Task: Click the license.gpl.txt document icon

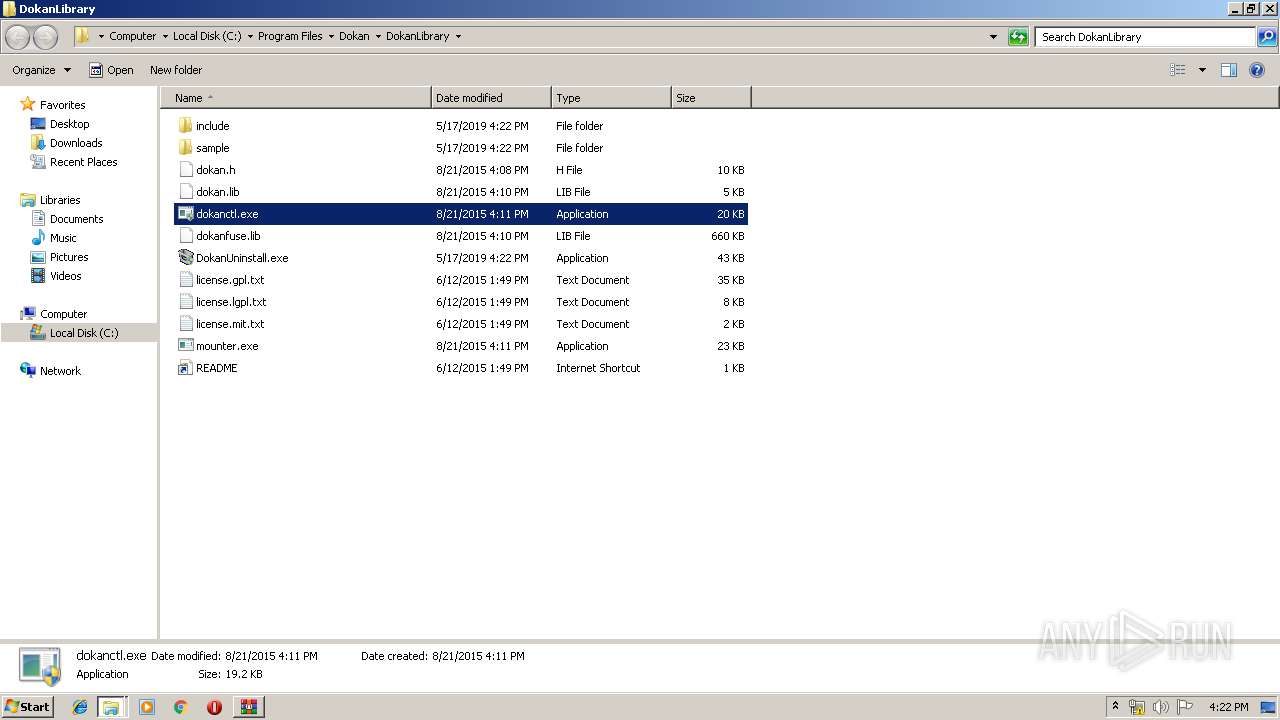Action: (185, 280)
